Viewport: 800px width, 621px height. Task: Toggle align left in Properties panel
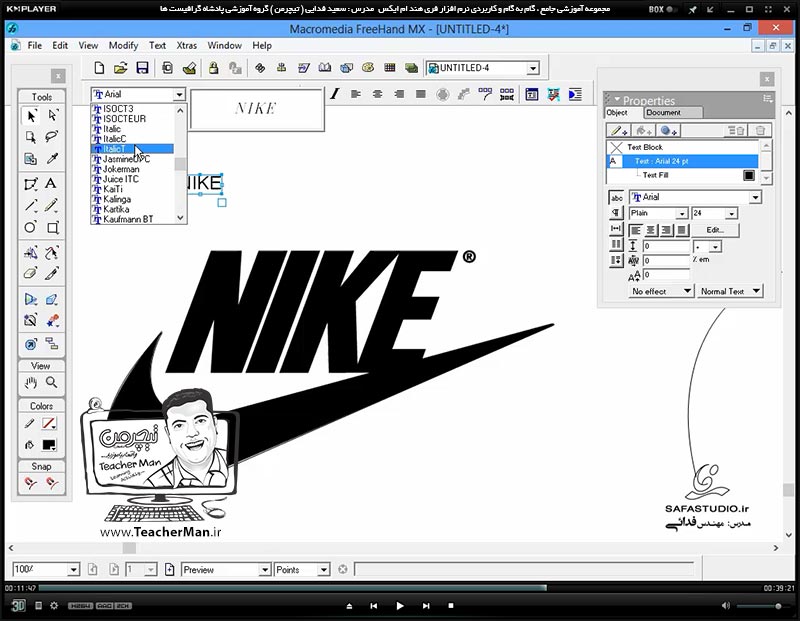[636, 230]
